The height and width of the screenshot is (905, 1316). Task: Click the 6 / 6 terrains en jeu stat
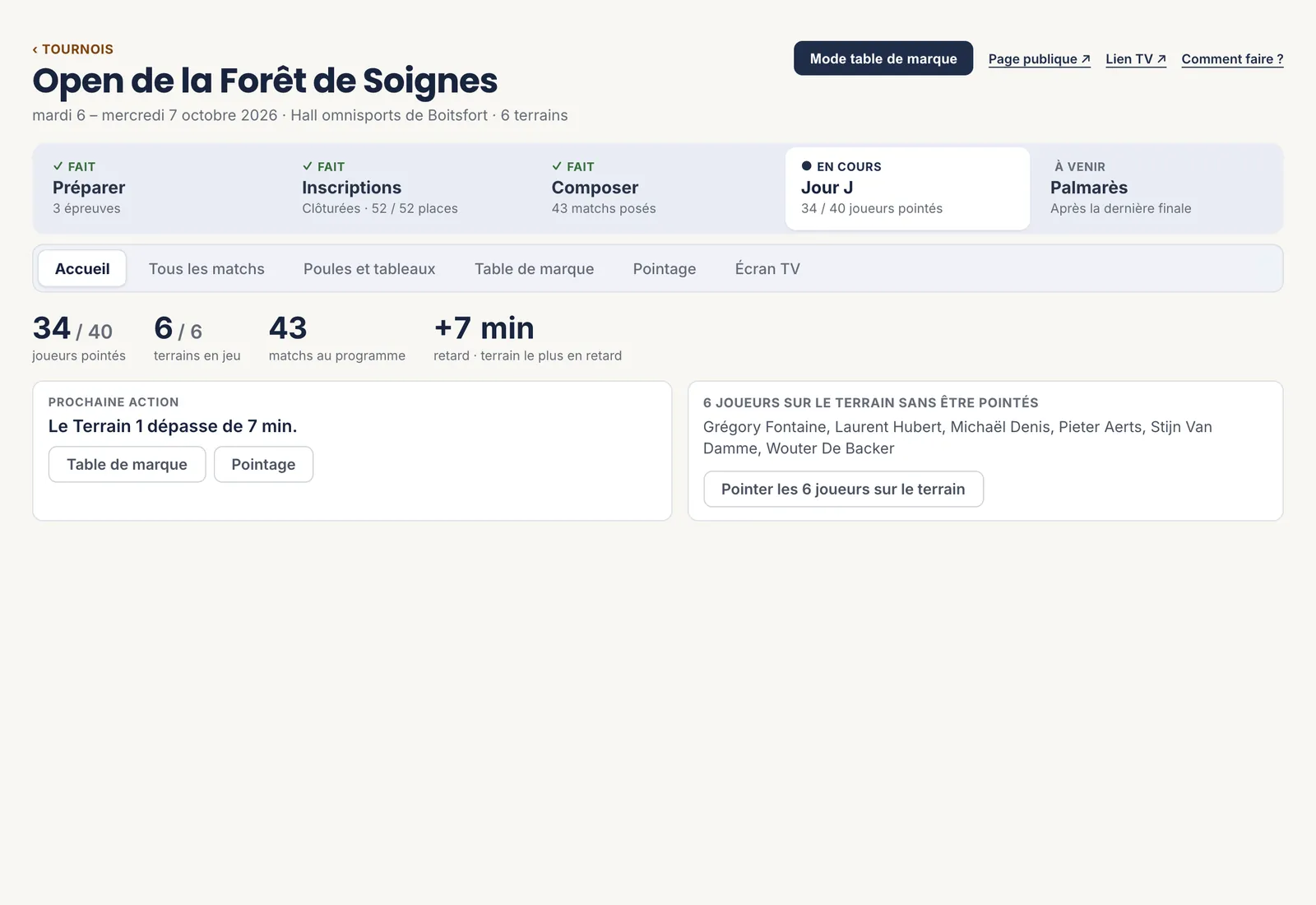point(197,338)
